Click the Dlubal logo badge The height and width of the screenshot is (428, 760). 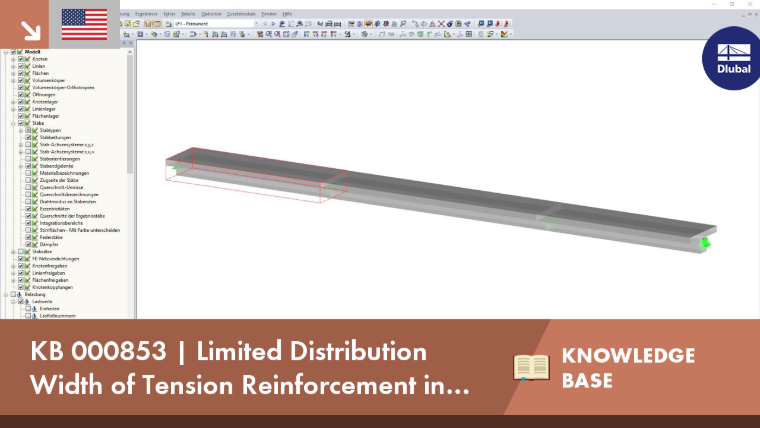(x=732, y=58)
